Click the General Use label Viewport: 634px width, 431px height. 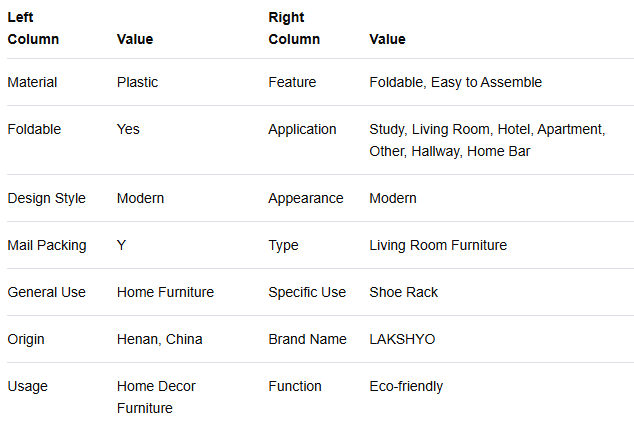46,292
